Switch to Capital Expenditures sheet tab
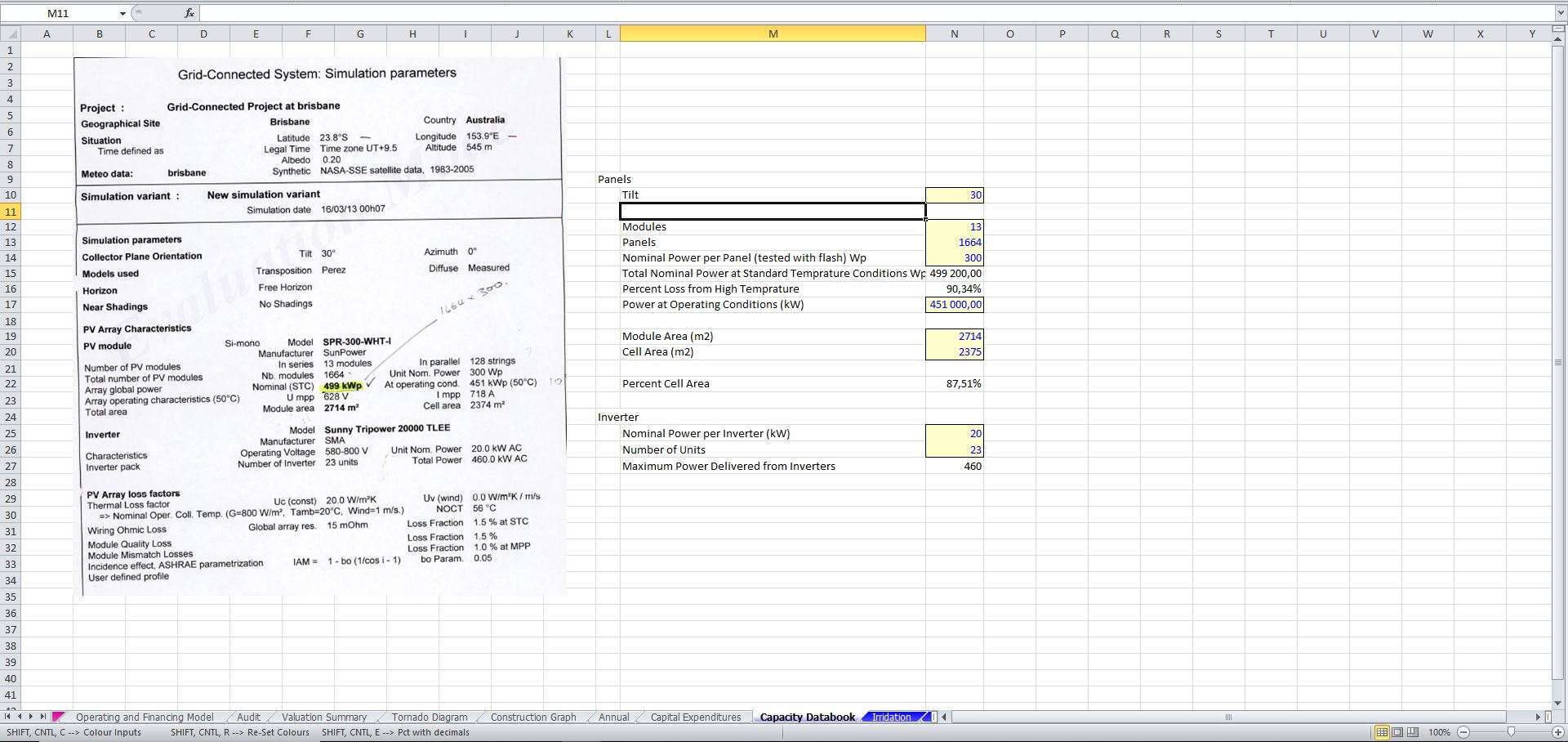 pos(696,717)
